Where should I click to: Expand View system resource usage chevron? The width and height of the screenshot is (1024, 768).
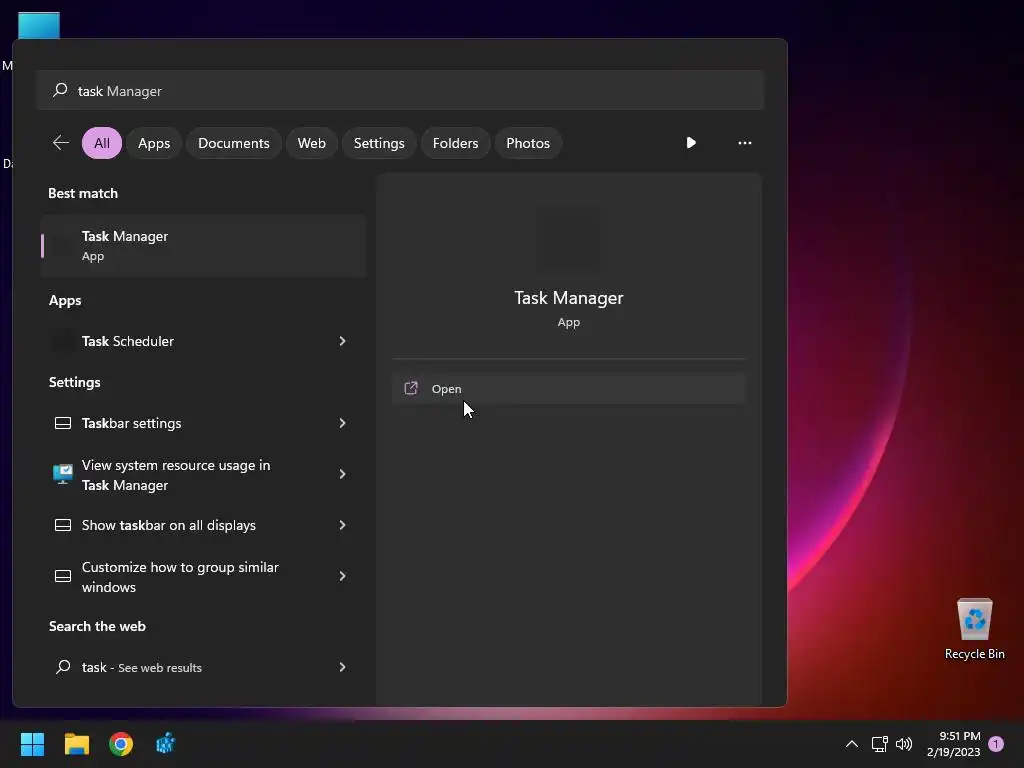coord(342,474)
